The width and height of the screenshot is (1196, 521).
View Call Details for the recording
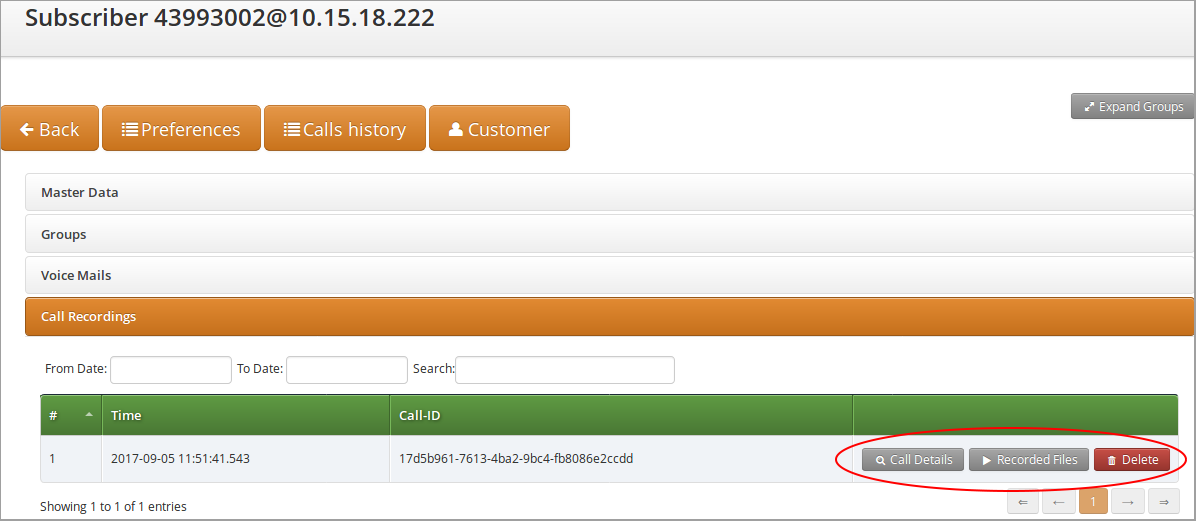[913, 460]
